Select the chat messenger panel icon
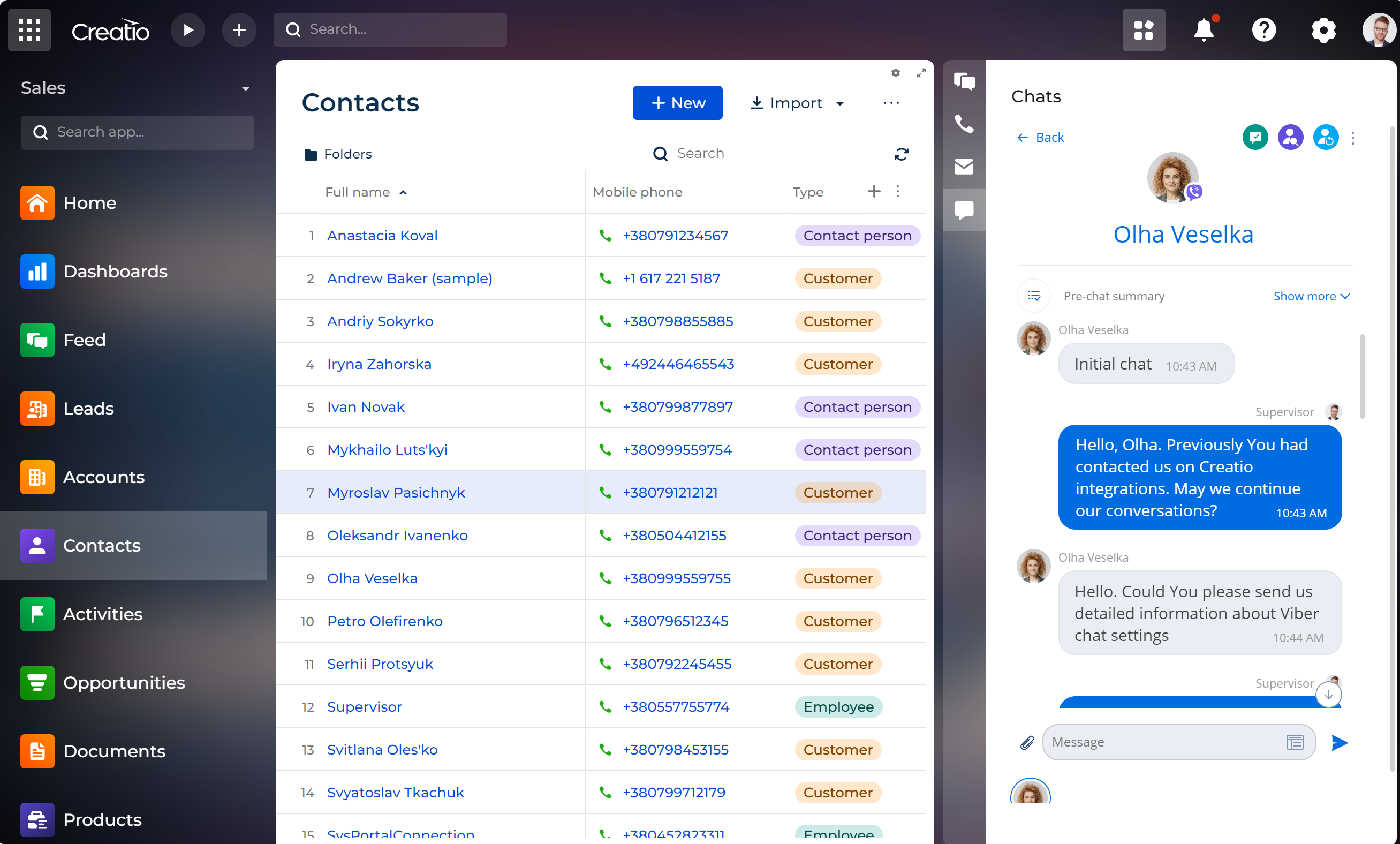Image resolution: width=1400 pixels, height=844 pixels. [964, 210]
